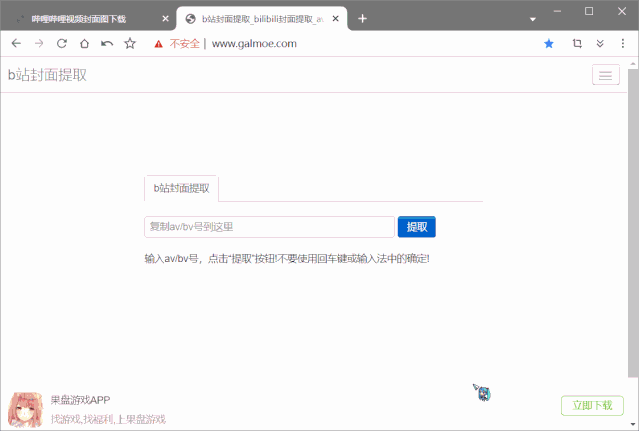
Task: Toggle the hamburger navigation menu
Action: 606,75
